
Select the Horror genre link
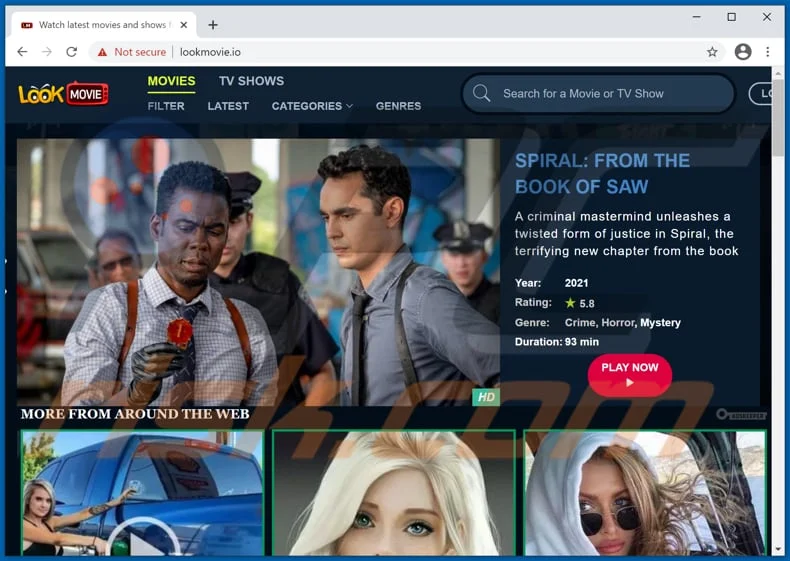(618, 323)
